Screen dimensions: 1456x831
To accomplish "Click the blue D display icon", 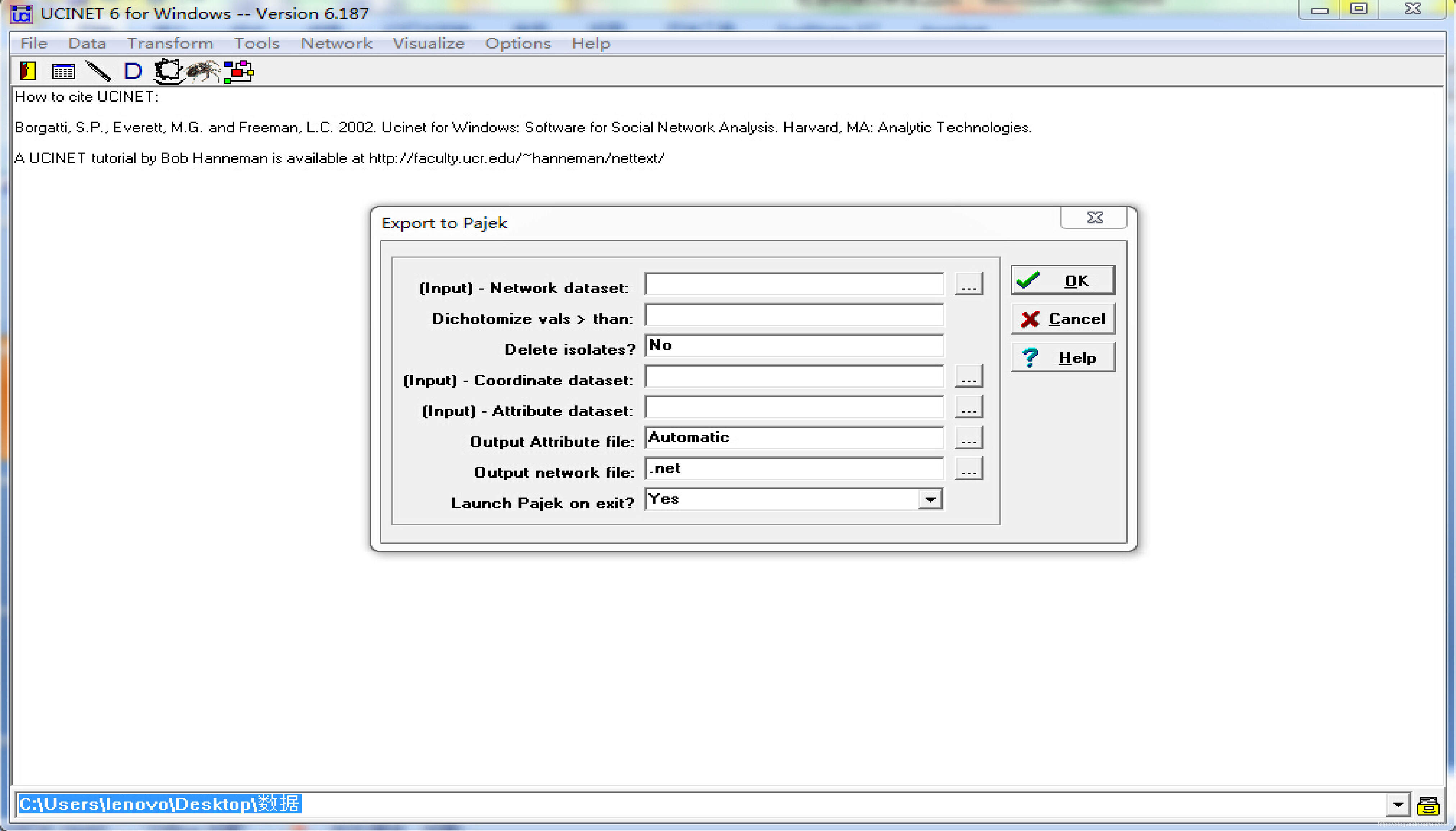I will coord(132,71).
